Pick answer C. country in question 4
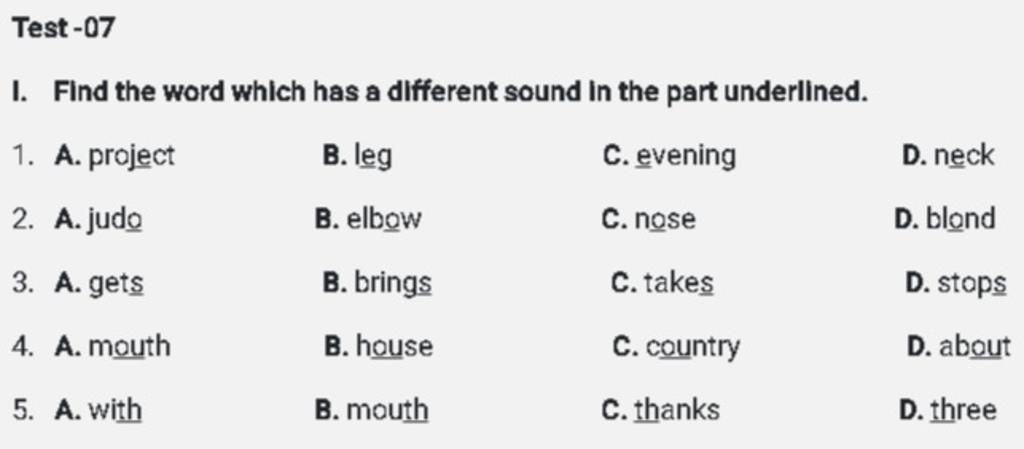The width and height of the screenshot is (1024, 449). click(677, 348)
